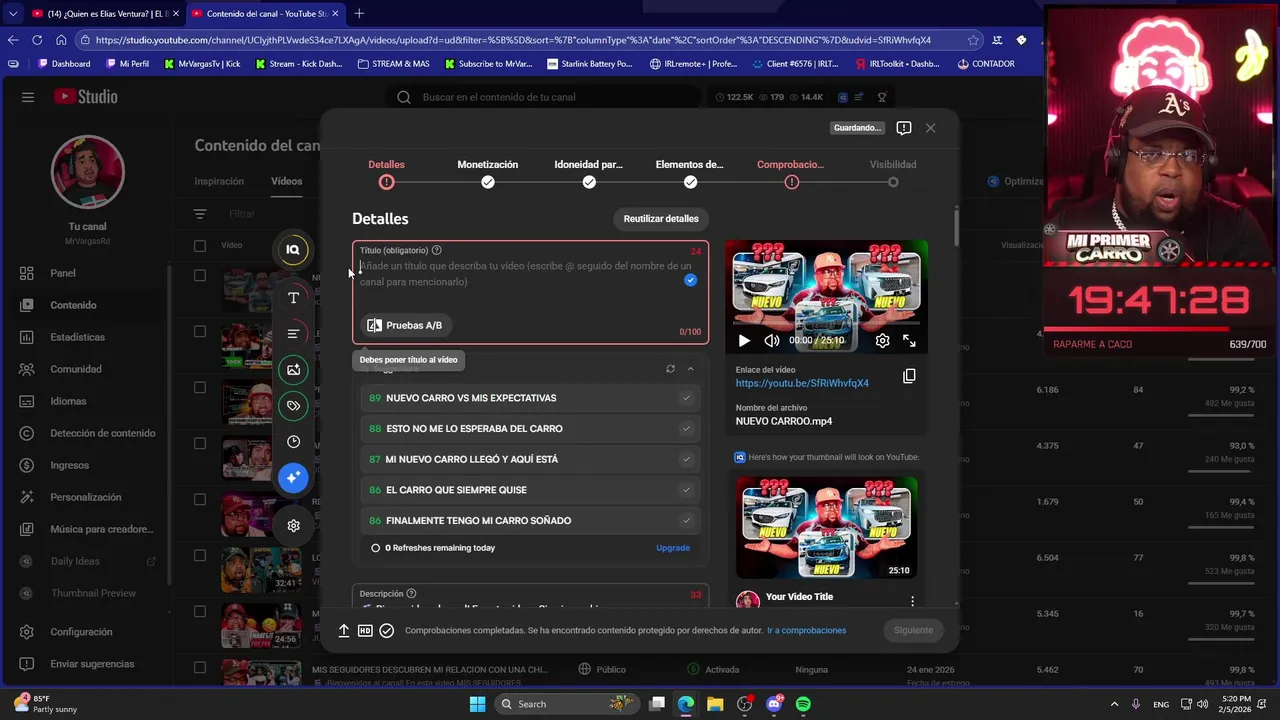Image resolution: width=1280 pixels, height=720 pixels.
Task: Open the vidIQ thumbnail image tool
Action: 293,370
